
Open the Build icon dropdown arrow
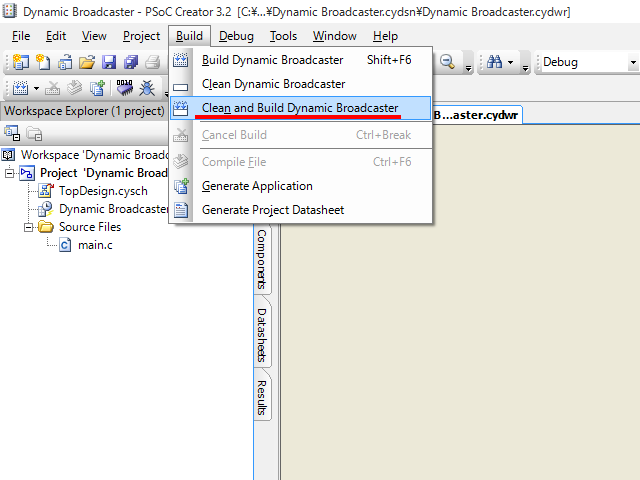click(x=36, y=88)
